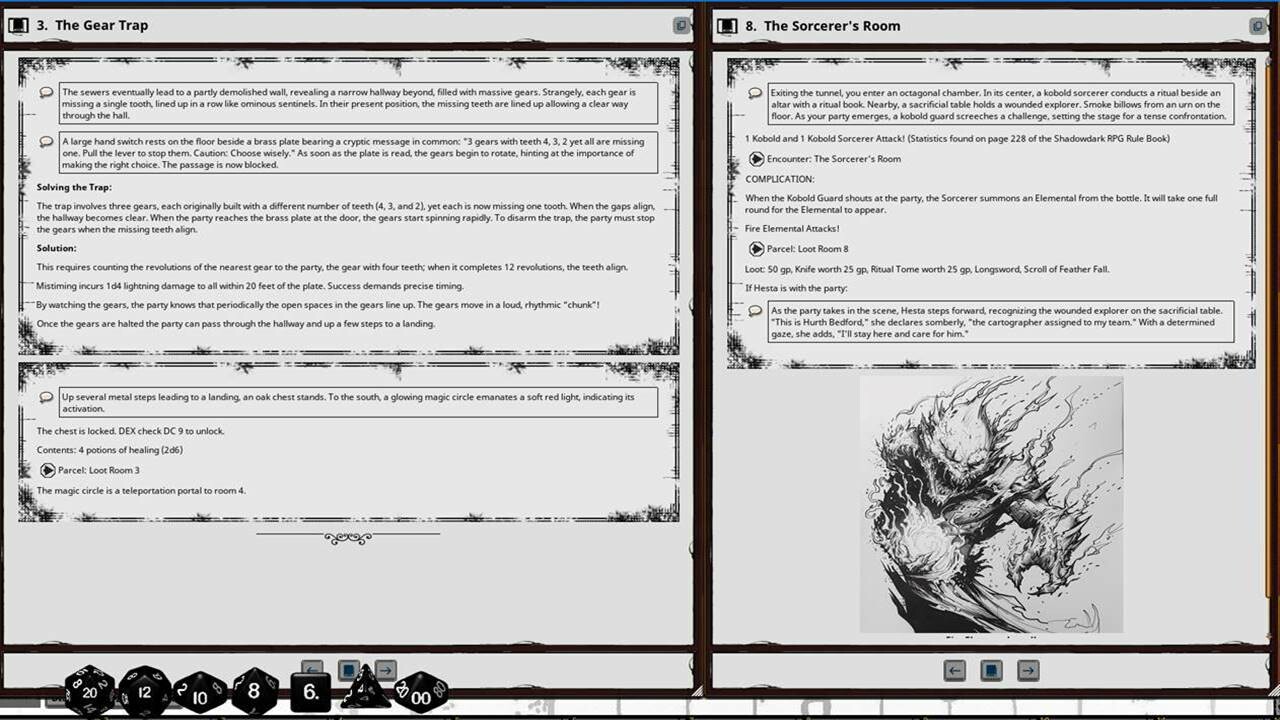Click the Encounter: The Sorcerer's Room play icon

[x=756, y=158]
